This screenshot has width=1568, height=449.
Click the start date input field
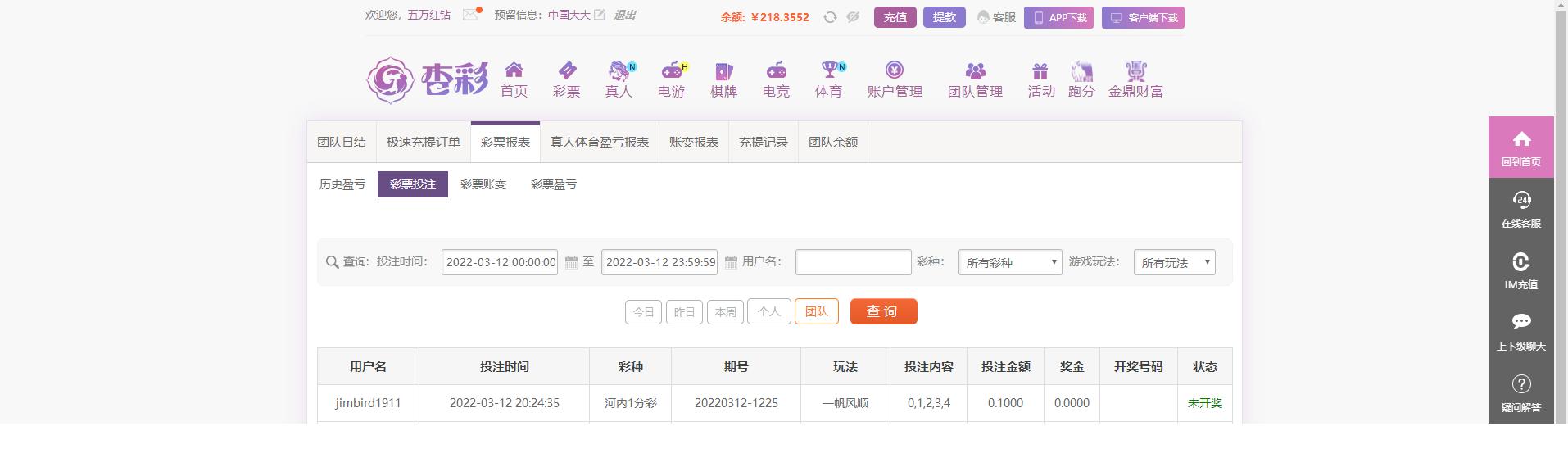[500, 262]
